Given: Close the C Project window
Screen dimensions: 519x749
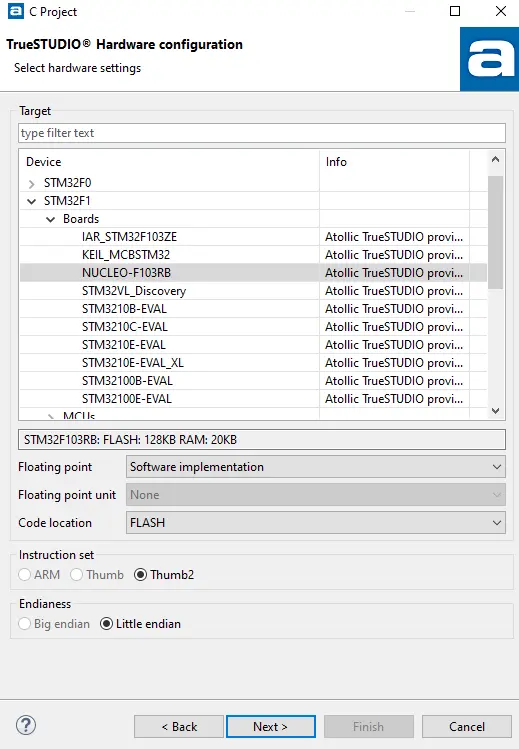Looking at the screenshot, I should click(x=501, y=11).
